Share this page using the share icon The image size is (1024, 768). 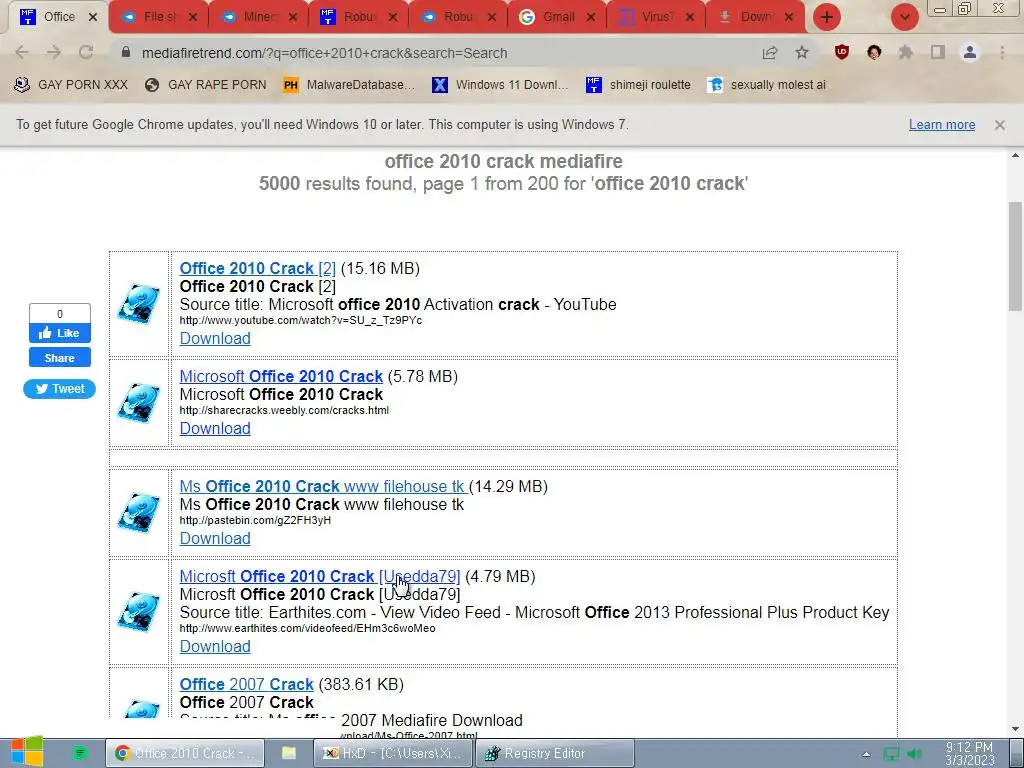click(770, 53)
